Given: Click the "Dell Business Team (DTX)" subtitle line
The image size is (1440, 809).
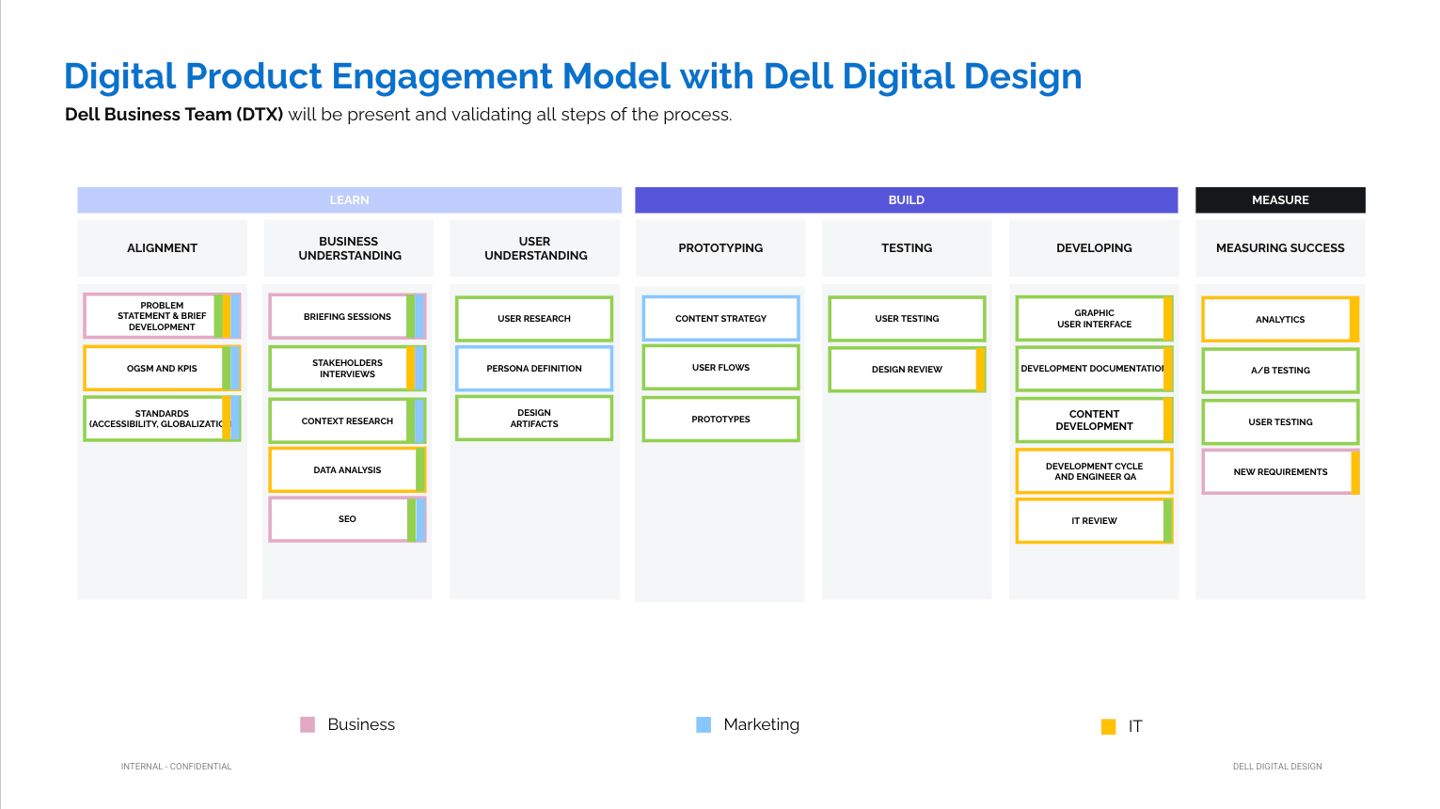Looking at the screenshot, I should tap(398, 114).
